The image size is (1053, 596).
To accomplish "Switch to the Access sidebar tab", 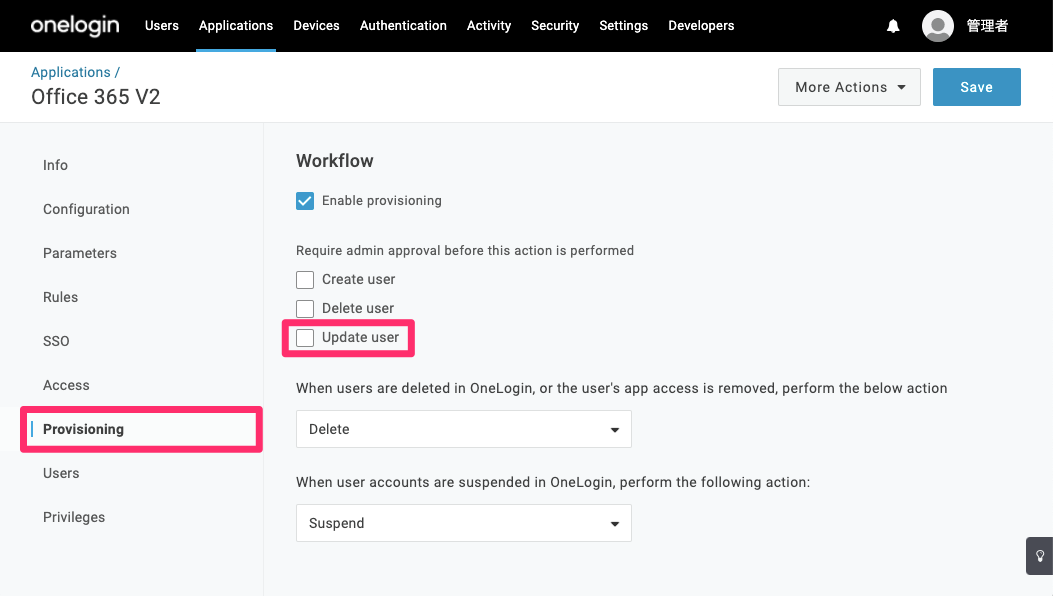I will [66, 385].
